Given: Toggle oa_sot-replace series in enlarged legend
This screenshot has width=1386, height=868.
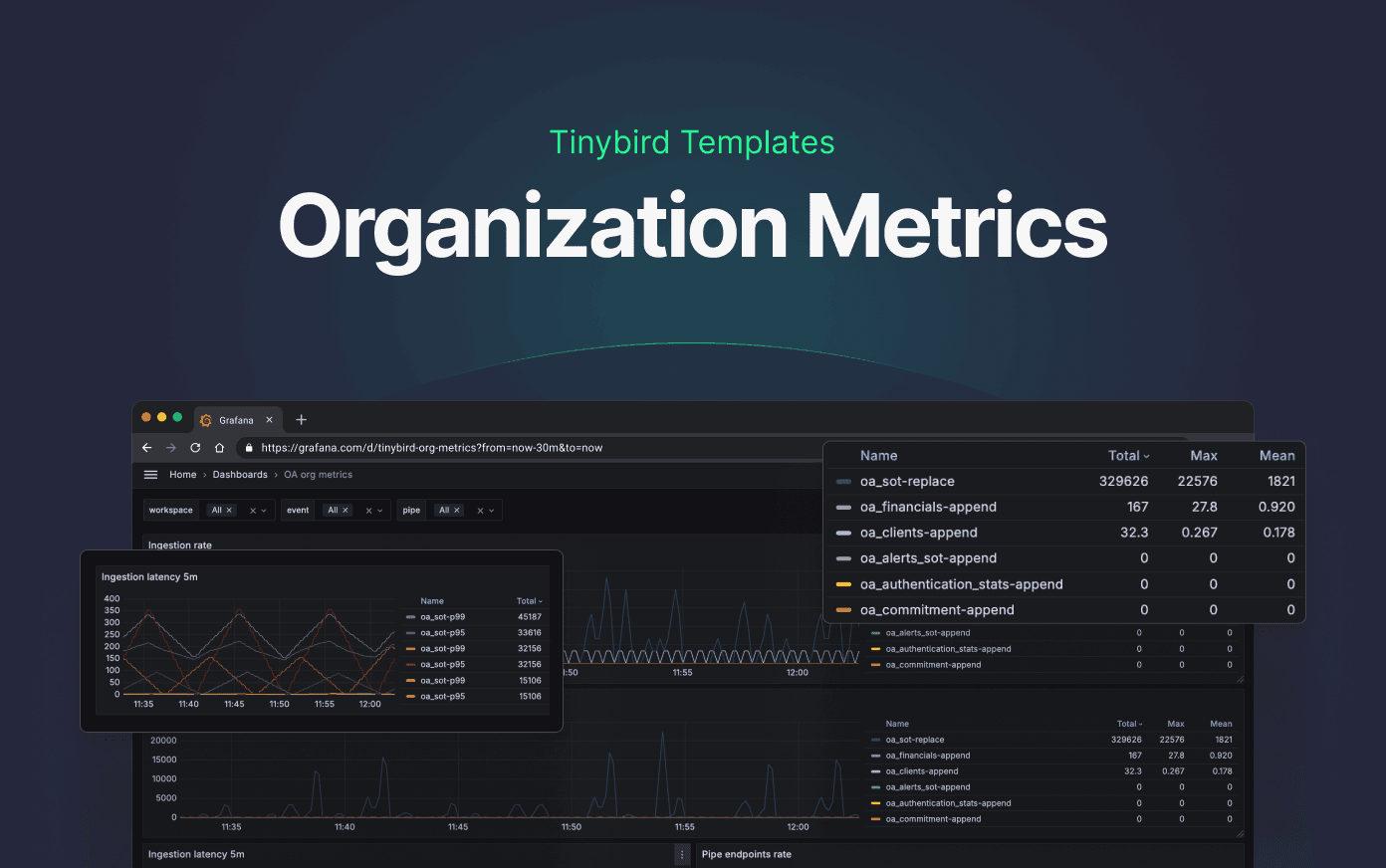Looking at the screenshot, I should (x=907, y=482).
